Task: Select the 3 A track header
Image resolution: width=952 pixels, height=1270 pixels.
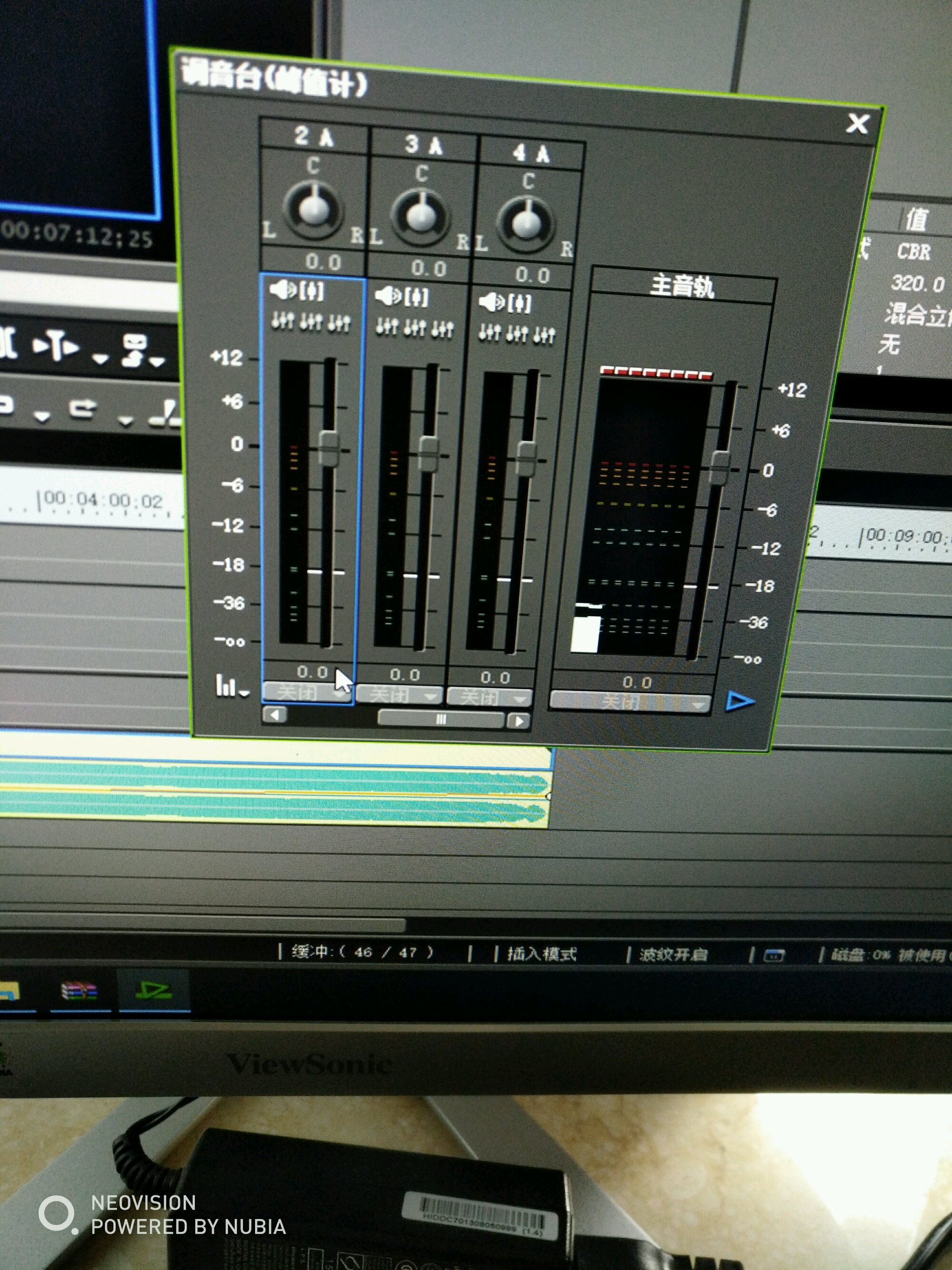Action: pos(424,145)
